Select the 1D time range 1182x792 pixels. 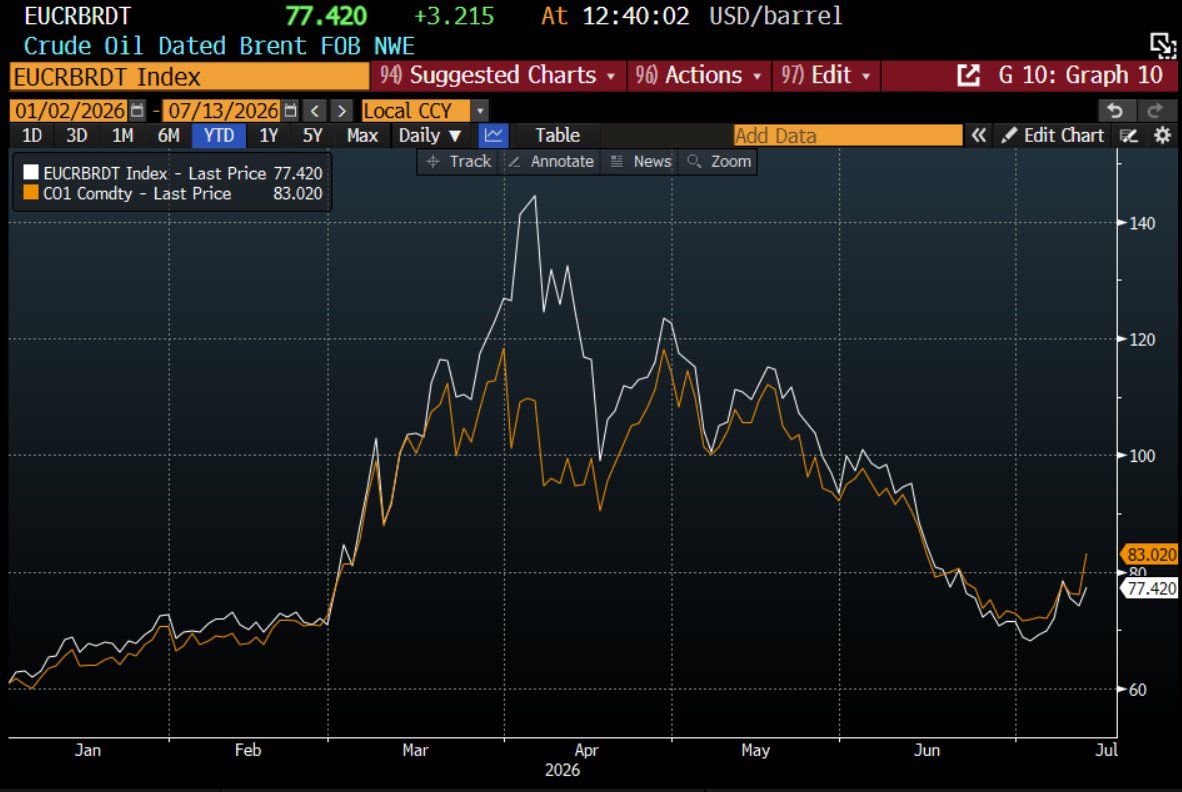(x=32, y=136)
